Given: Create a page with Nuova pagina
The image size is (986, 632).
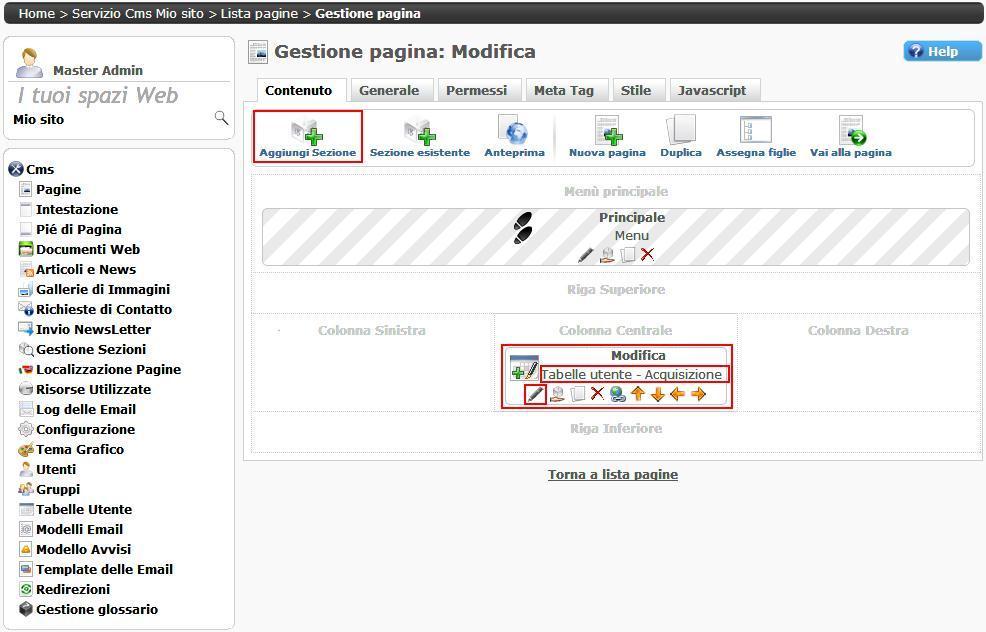Looking at the screenshot, I should tap(607, 134).
